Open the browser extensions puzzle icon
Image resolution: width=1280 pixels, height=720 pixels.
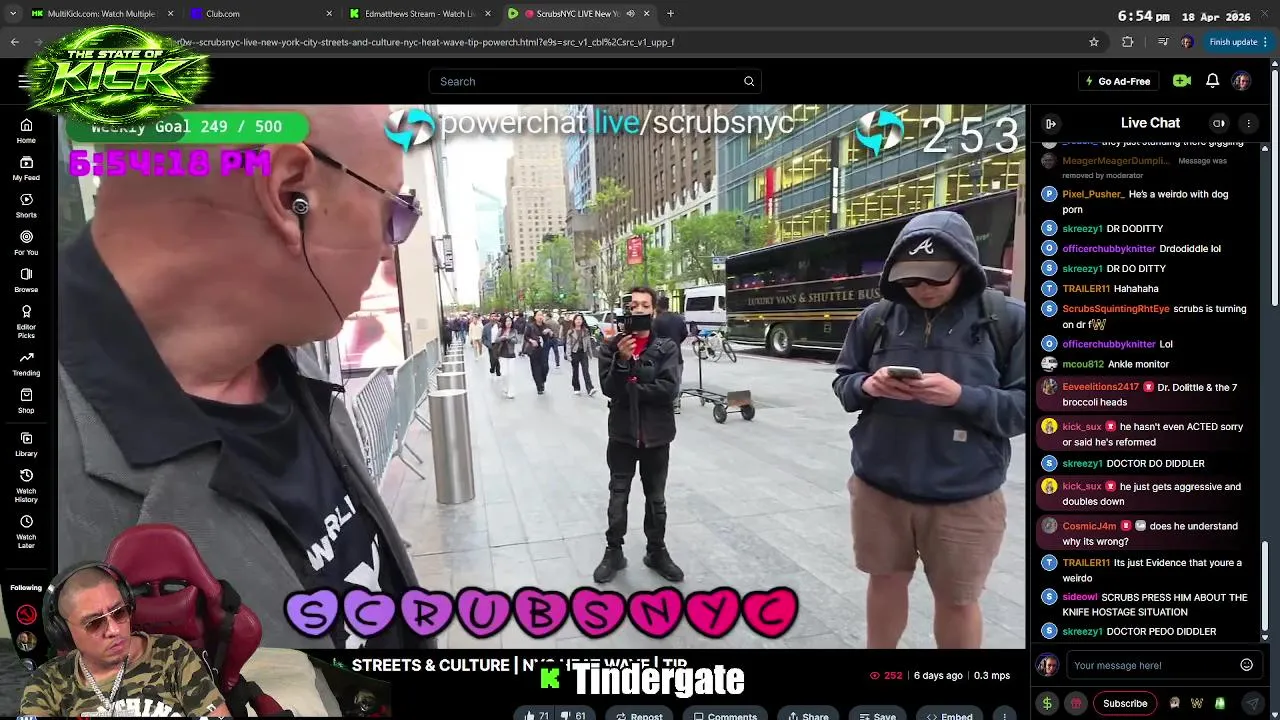[x=1128, y=42]
